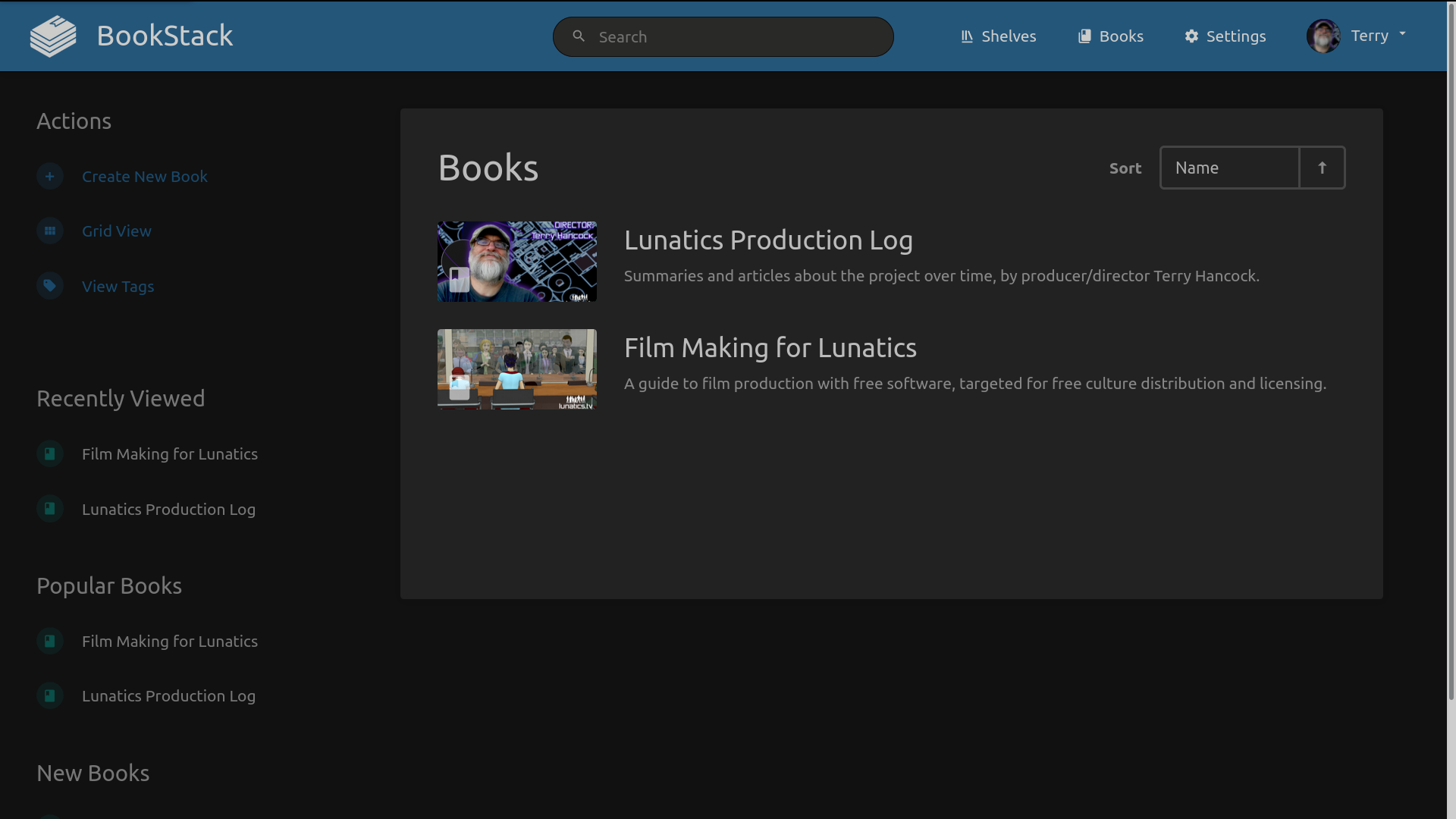Click the Grid View icon

[x=50, y=231]
